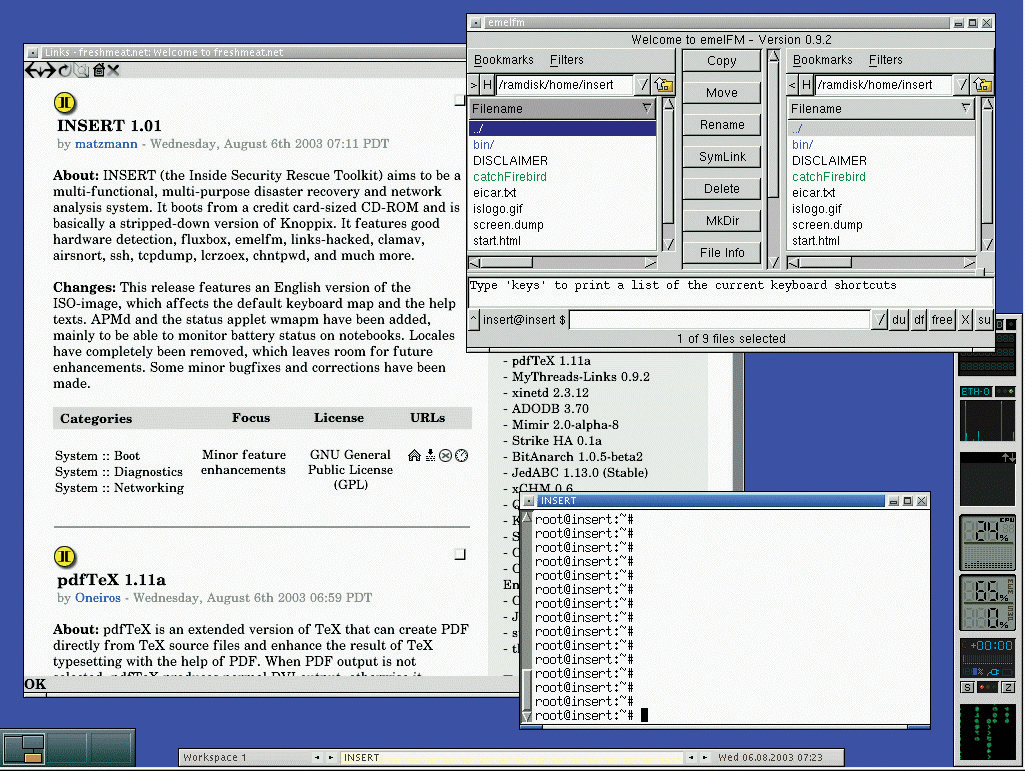The height and width of the screenshot is (771, 1025).
Task: Click the emelFM command input field
Action: [x=720, y=320]
